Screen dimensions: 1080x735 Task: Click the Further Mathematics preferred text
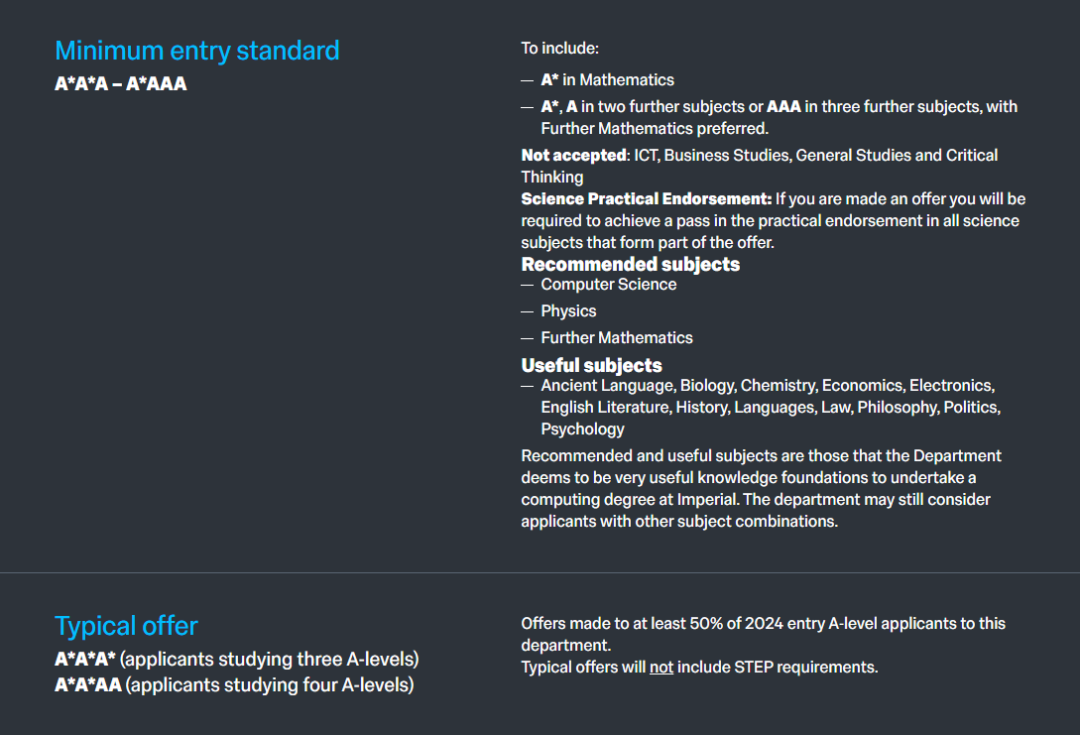655,128
